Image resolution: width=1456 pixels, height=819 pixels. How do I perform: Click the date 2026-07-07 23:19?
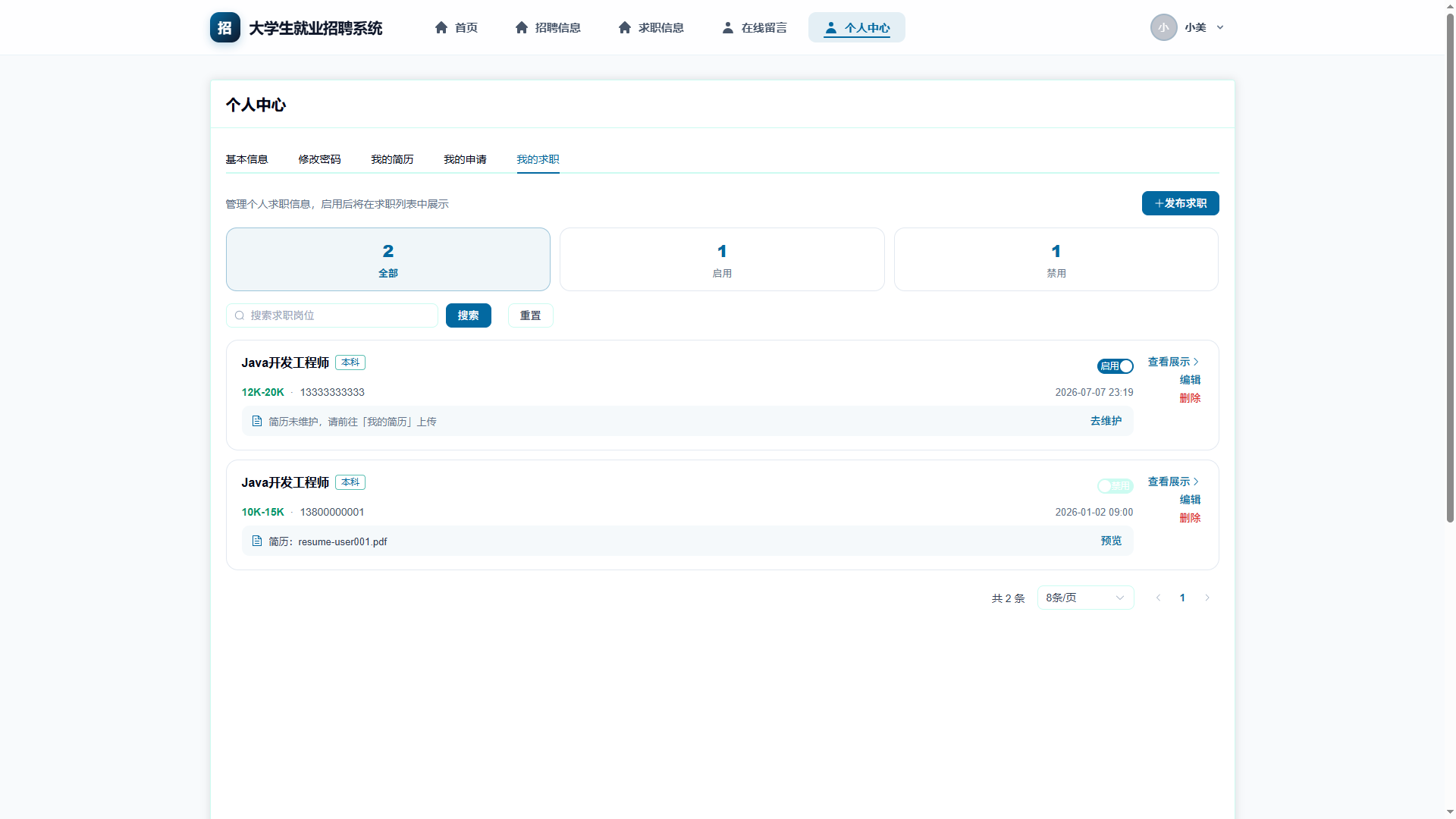(1094, 392)
